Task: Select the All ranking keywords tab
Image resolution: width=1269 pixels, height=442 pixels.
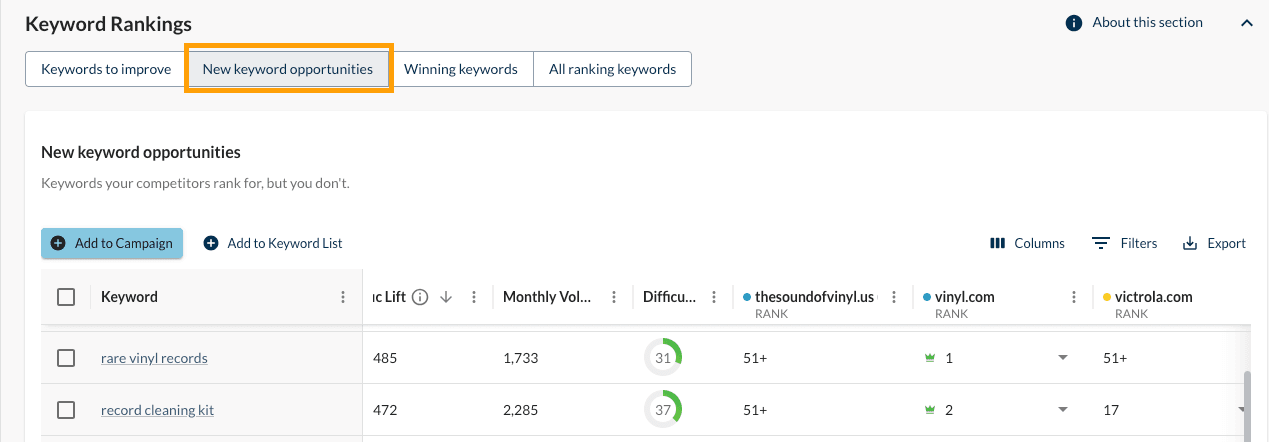Action: 612,69
